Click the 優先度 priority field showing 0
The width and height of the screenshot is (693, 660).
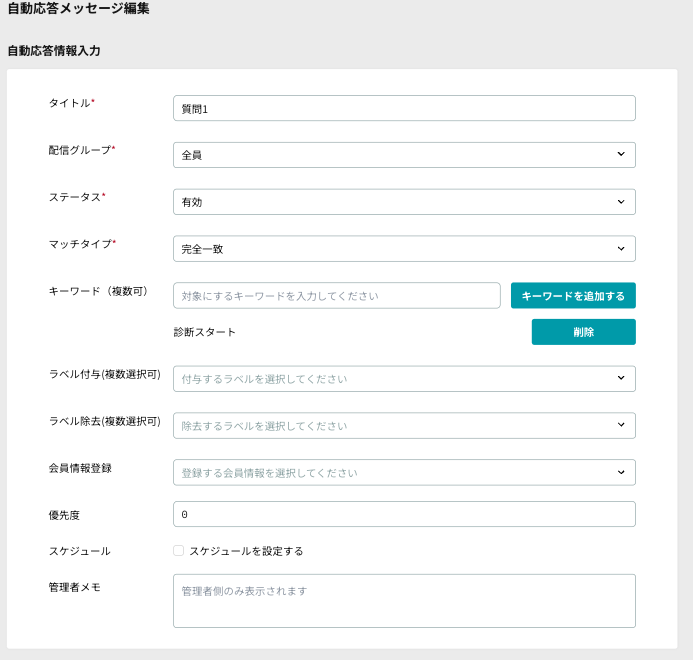pyautogui.click(x=404, y=514)
